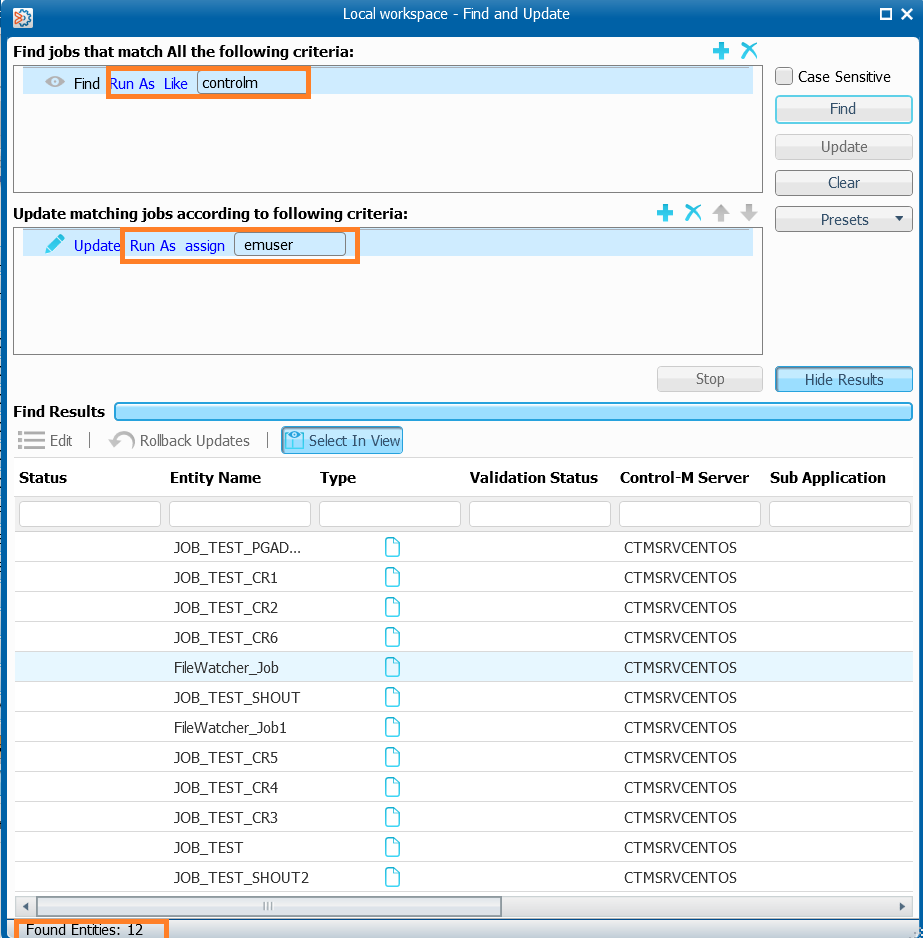Toggle Select In View button
This screenshot has height=938, width=923.
tap(342, 440)
